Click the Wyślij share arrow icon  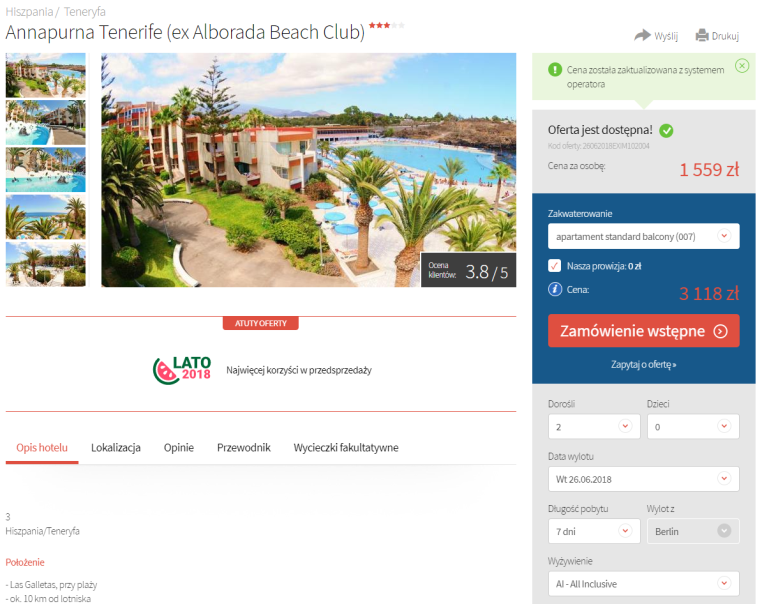(642, 35)
